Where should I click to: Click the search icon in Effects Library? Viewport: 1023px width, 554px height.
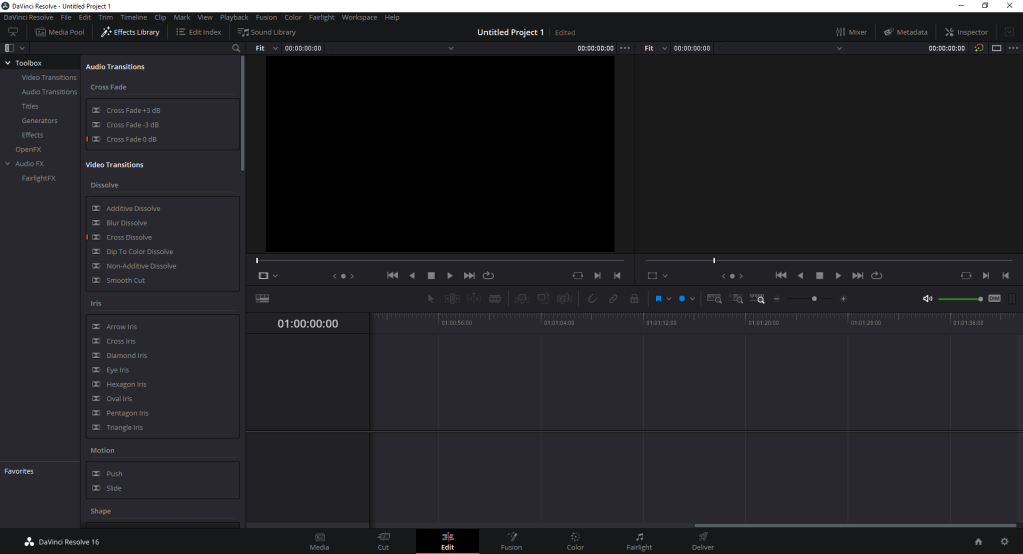[x=236, y=48]
